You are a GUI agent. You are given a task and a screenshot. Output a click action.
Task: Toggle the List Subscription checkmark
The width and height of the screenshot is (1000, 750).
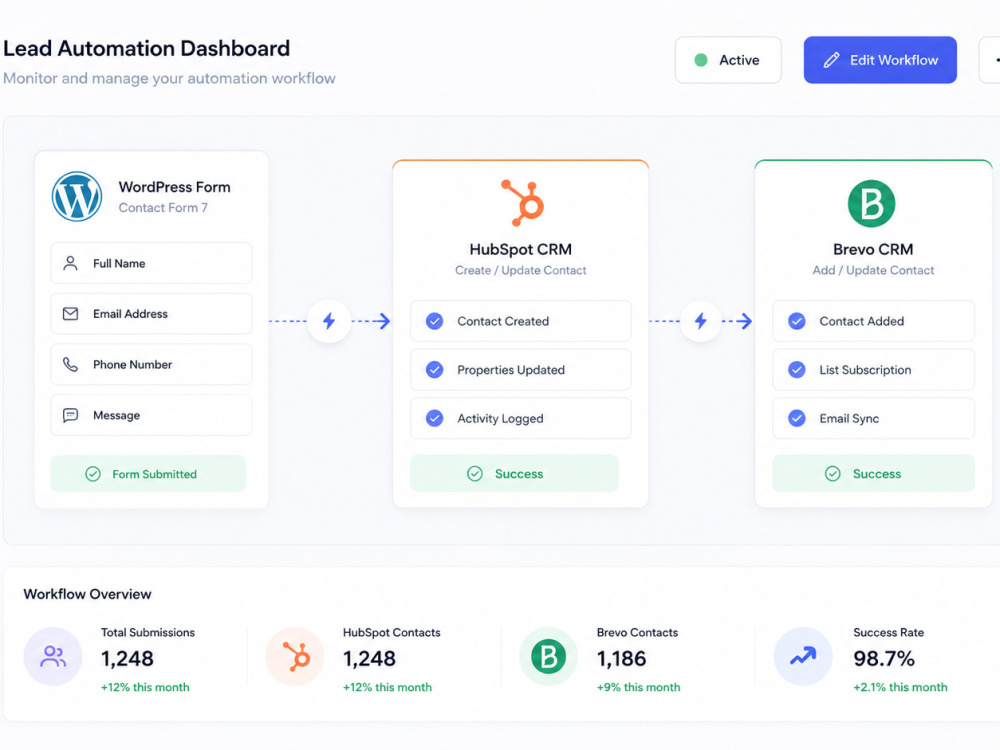click(x=797, y=370)
